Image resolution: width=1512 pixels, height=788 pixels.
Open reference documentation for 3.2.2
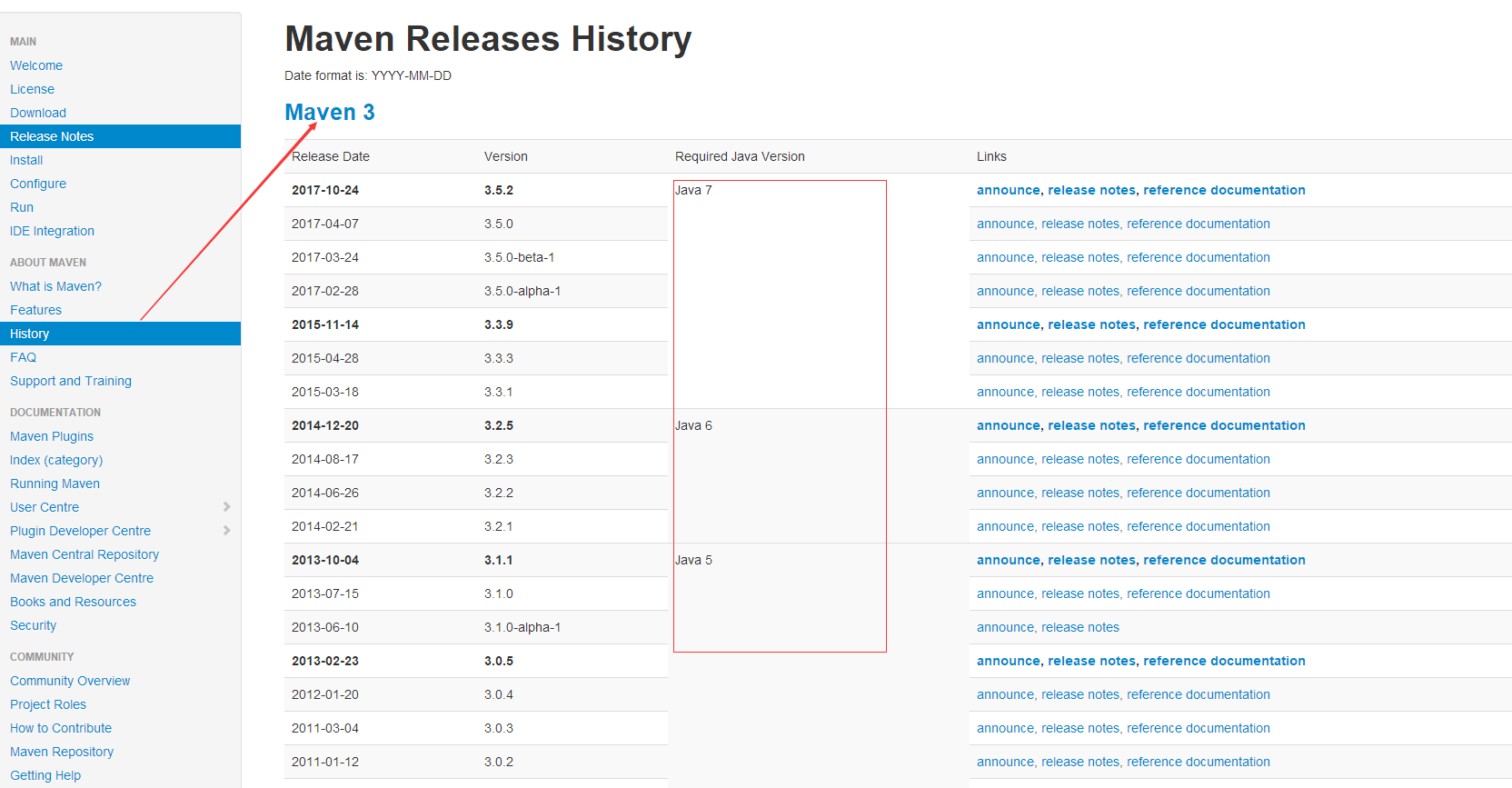[1199, 493]
